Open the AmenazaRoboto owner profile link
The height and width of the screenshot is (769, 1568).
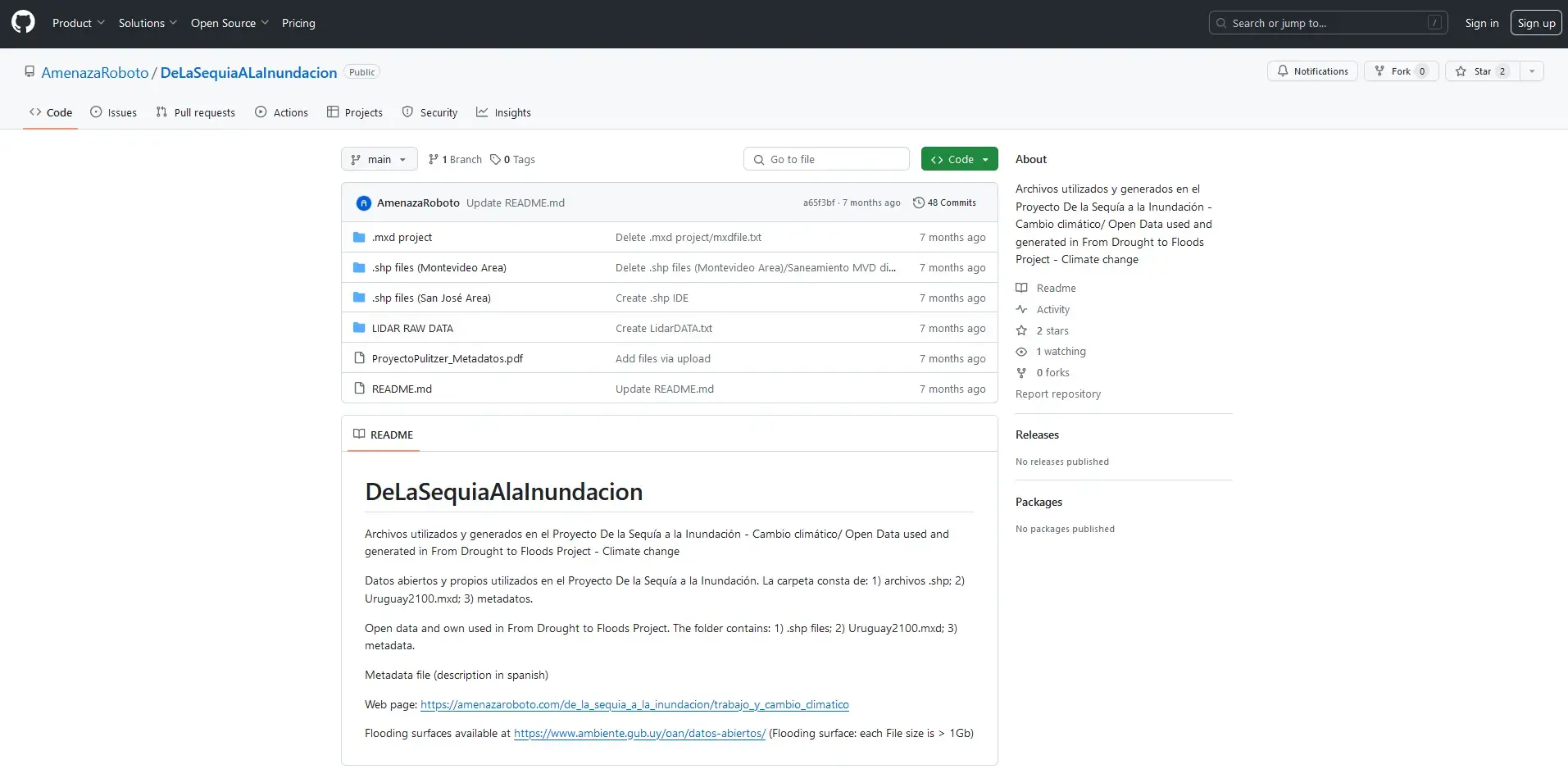pyautogui.click(x=95, y=72)
